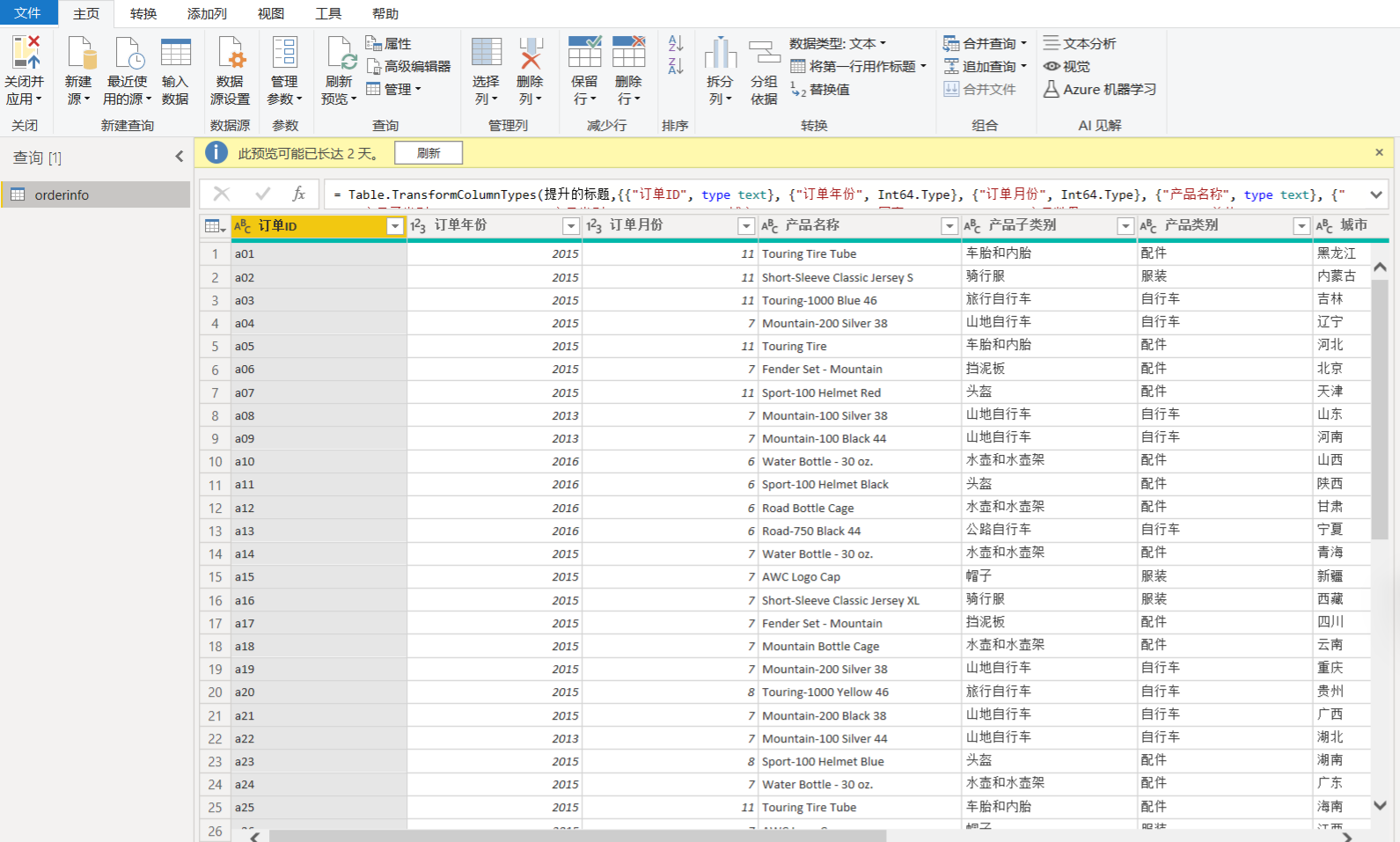Expand the formula bar with chevron
Screen dimensions: 1400x842
pos(1376,194)
